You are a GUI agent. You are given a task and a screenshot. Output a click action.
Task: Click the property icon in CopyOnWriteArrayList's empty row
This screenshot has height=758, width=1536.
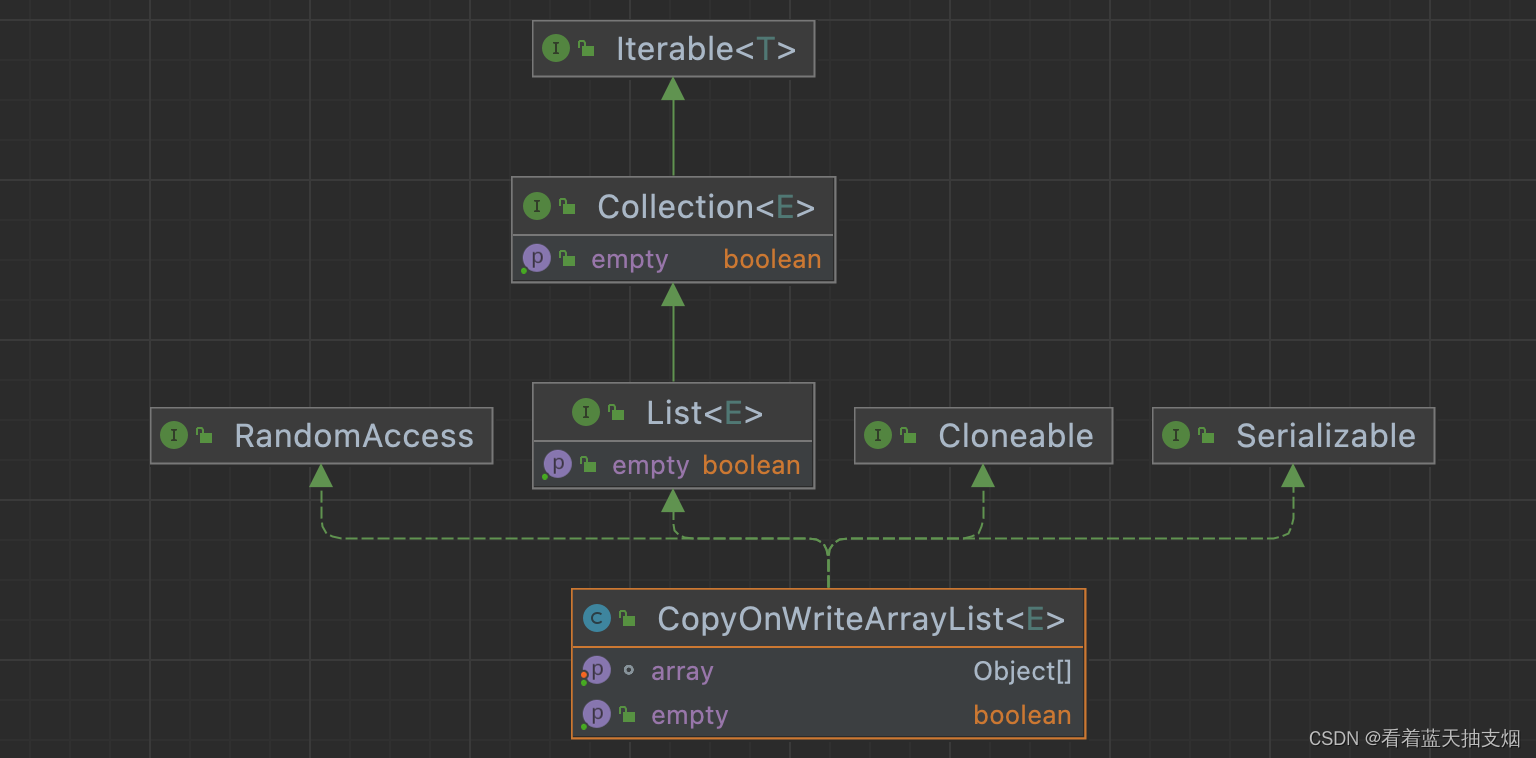click(x=596, y=714)
